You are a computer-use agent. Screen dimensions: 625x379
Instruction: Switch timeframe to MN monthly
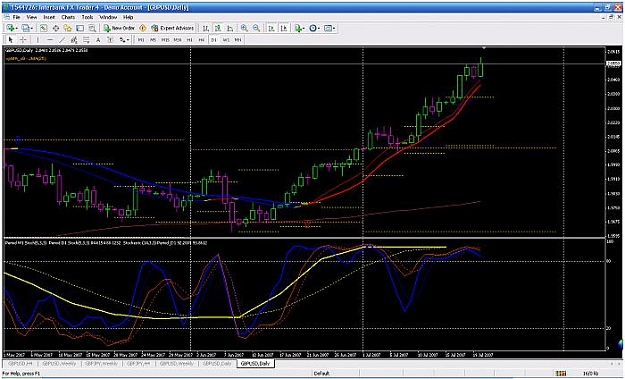pos(238,40)
